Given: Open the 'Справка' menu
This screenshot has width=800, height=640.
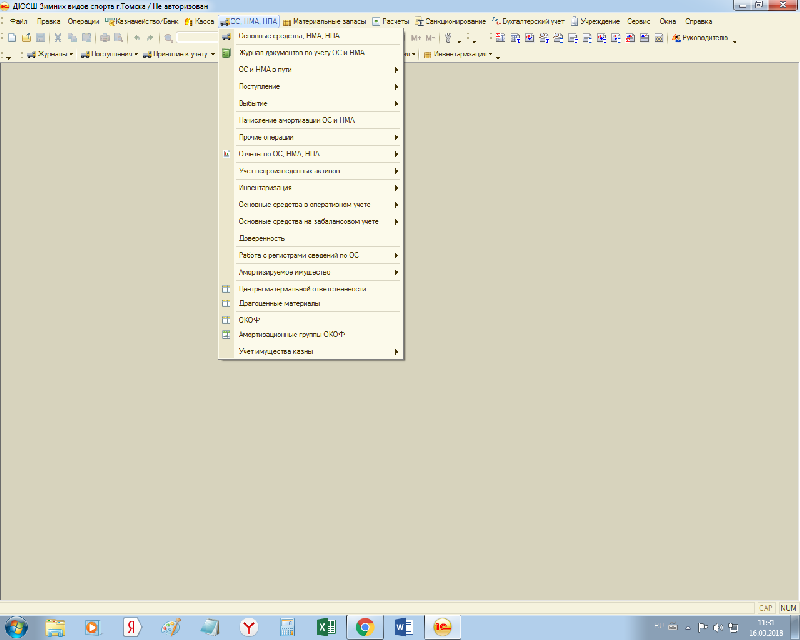Looking at the screenshot, I should [x=698, y=21].
